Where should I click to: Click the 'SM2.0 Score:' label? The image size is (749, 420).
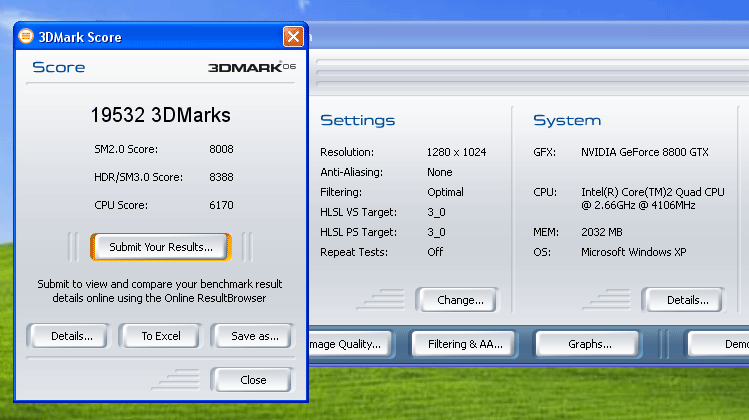pos(126,149)
